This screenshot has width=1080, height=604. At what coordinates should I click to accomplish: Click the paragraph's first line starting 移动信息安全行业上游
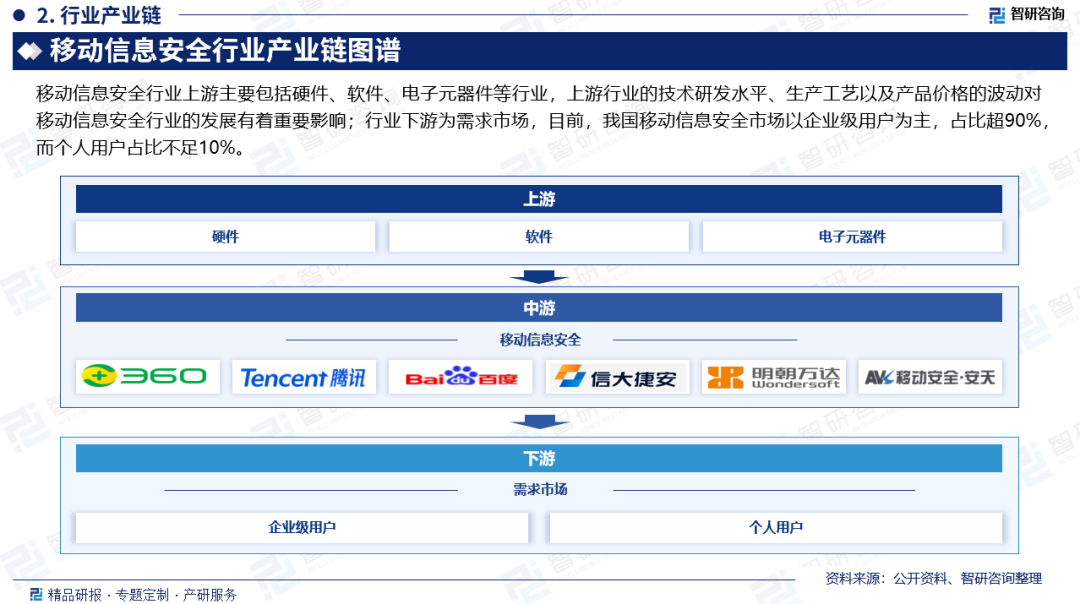539,93
